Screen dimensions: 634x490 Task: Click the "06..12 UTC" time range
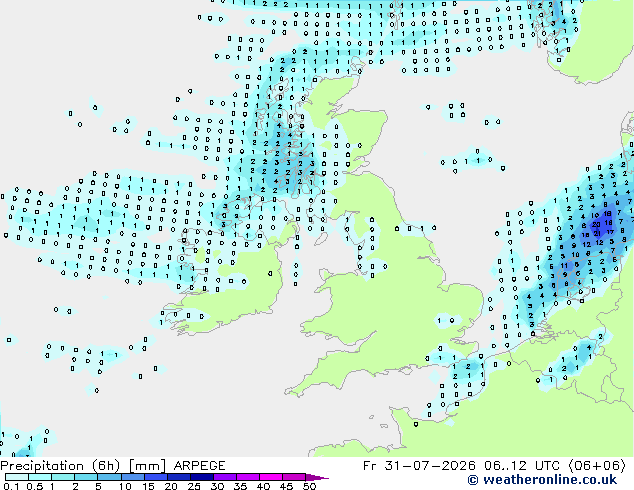click(x=522, y=466)
